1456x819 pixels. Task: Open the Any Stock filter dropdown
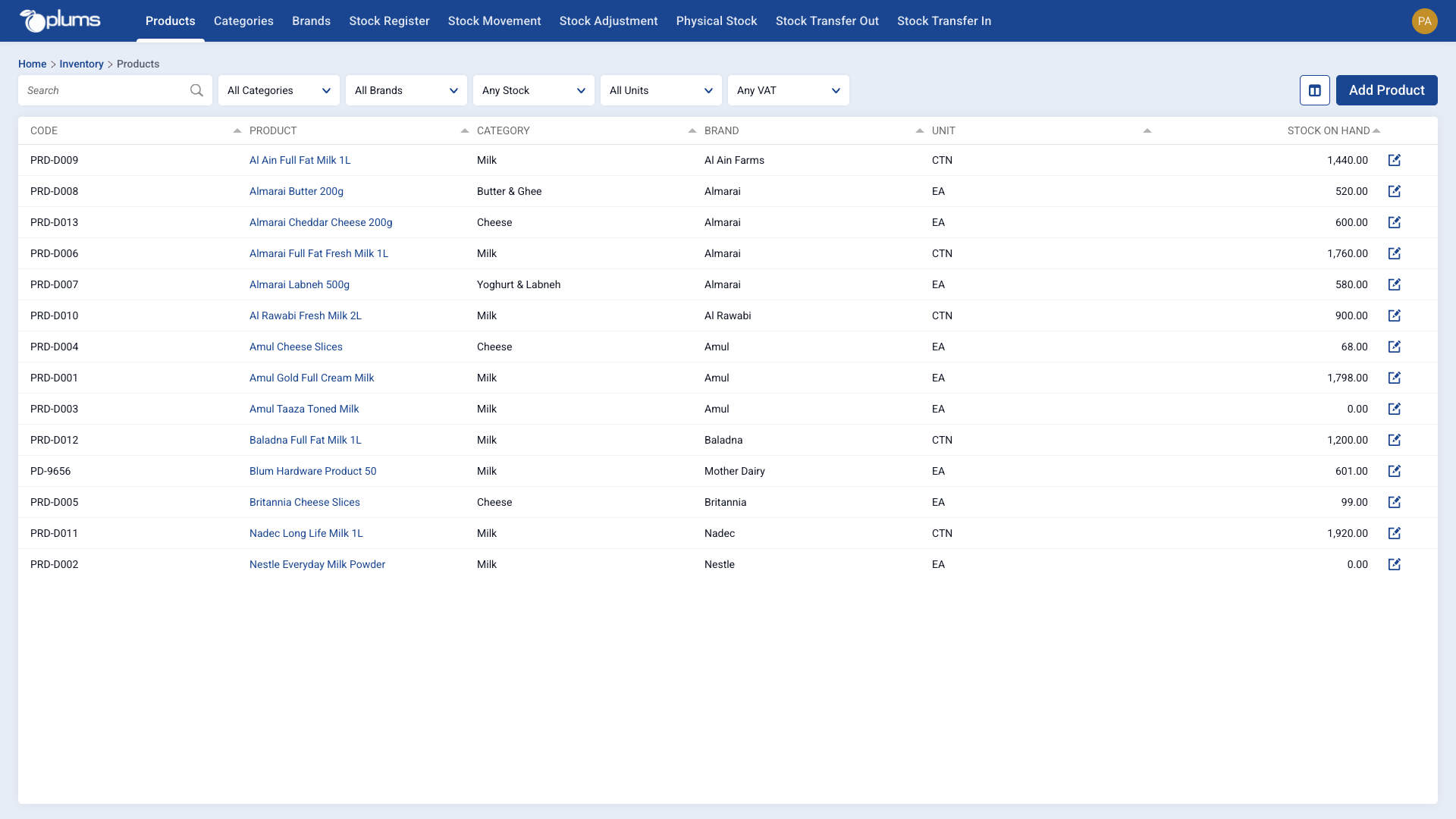click(534, 90)
